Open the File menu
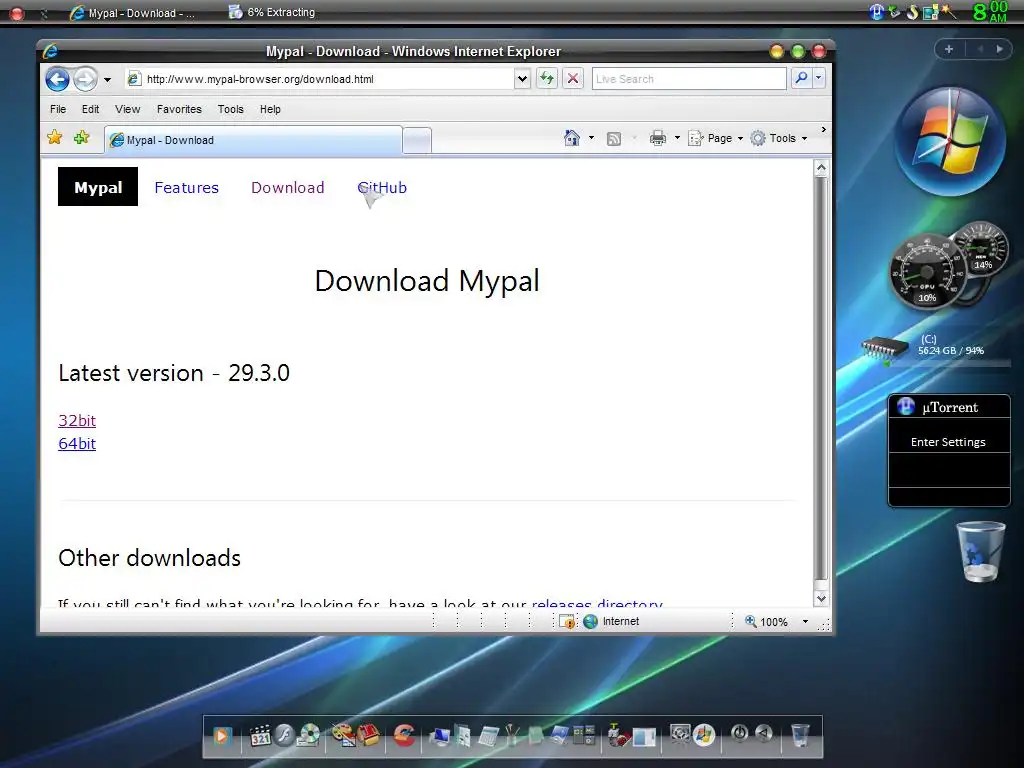The image size is (1024, 768). coord(58,109)
